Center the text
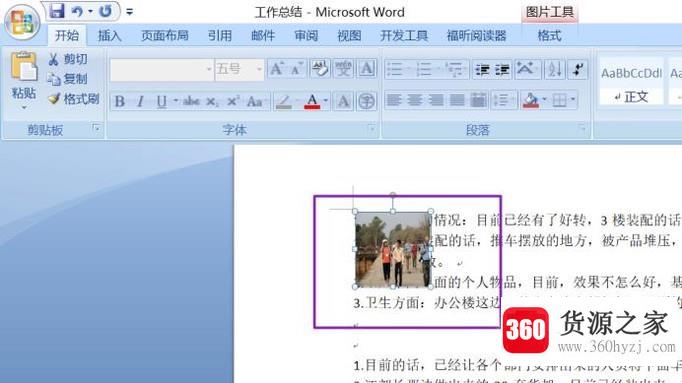 415,101
